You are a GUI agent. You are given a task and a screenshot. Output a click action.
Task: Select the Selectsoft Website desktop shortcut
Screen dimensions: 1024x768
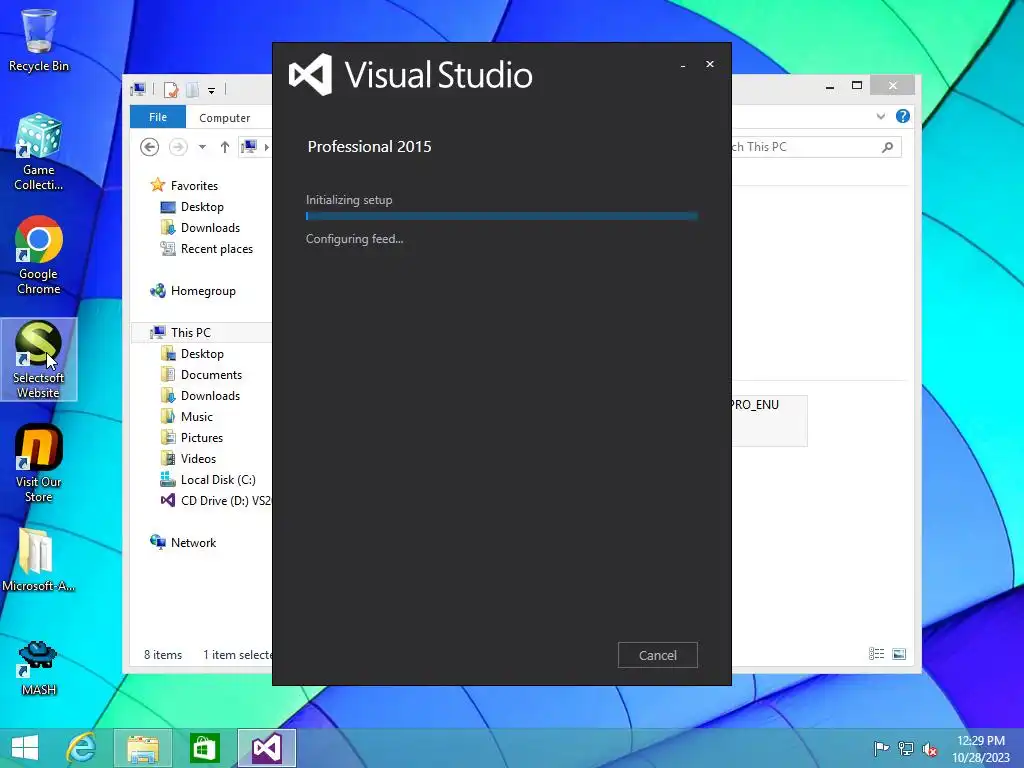coord(39,359)
